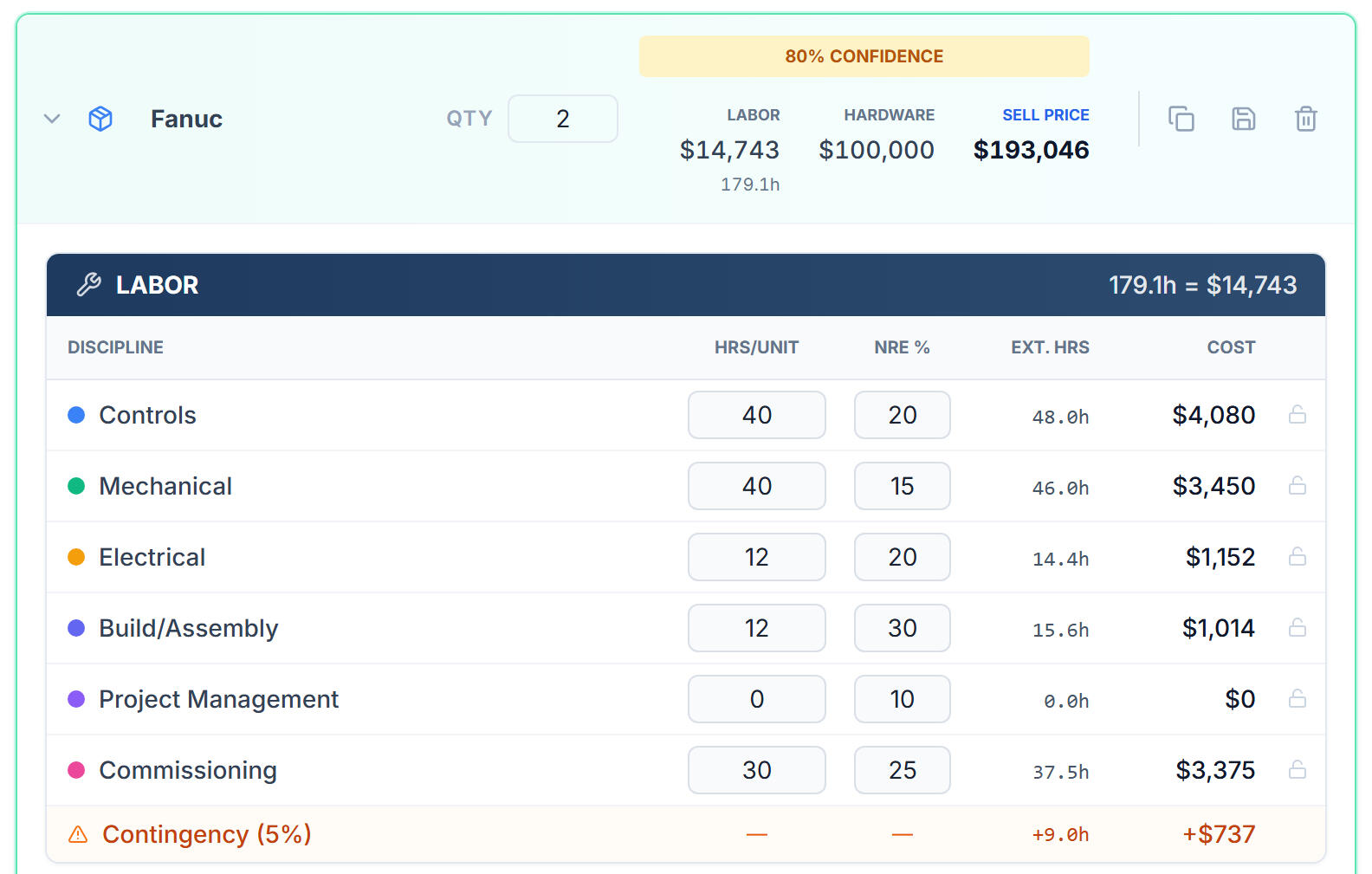Toggle the lock on the Controls row
1372x874 pixels.
[1297, 415]
